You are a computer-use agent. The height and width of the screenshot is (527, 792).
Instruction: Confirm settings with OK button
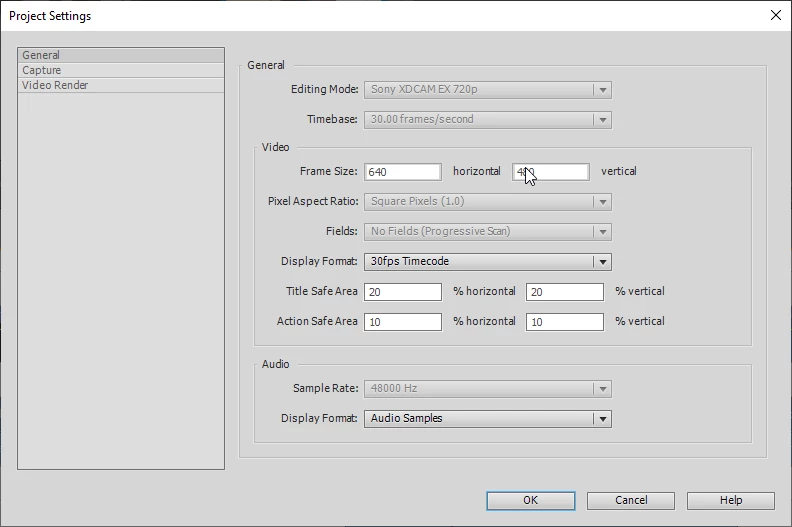[x=530, y=501]
